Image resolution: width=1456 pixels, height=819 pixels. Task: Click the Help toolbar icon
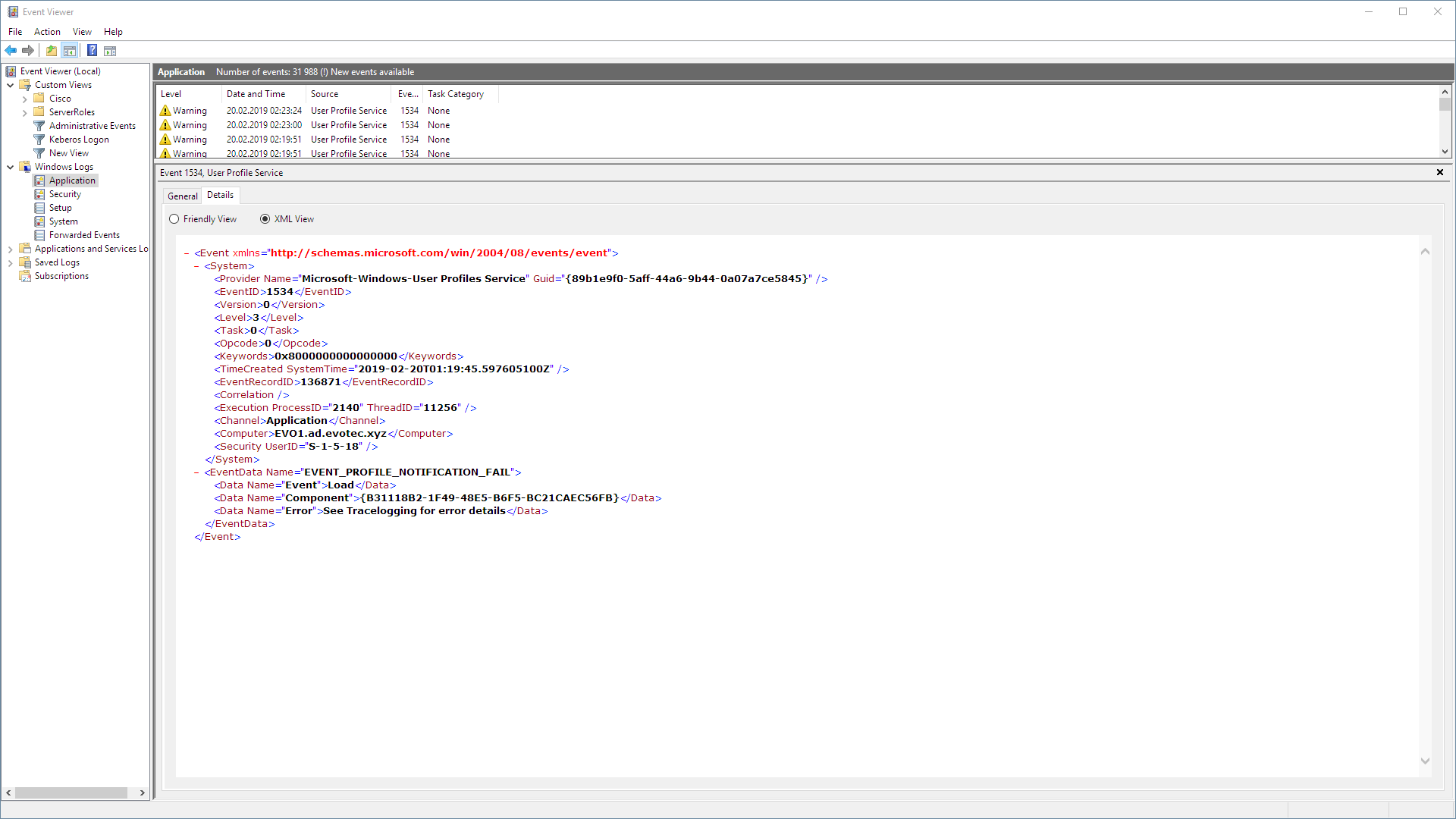92,50
